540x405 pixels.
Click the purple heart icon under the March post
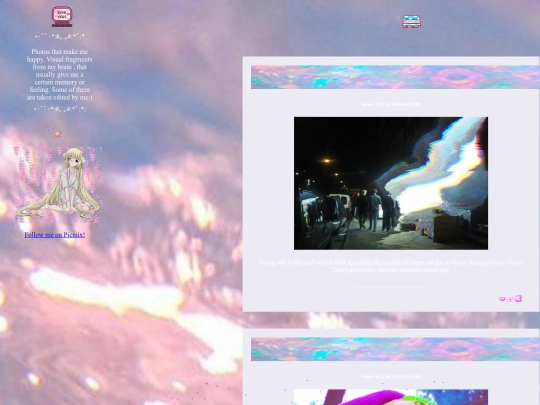tap(502, 299)
